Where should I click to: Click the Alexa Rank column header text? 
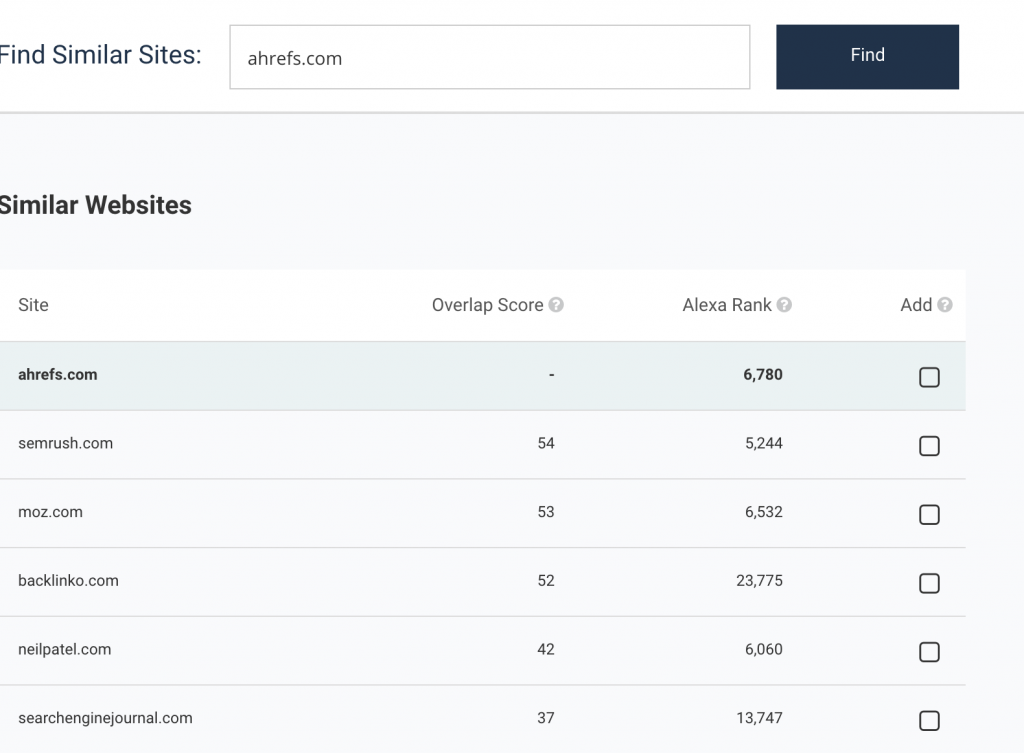[726, 305]
